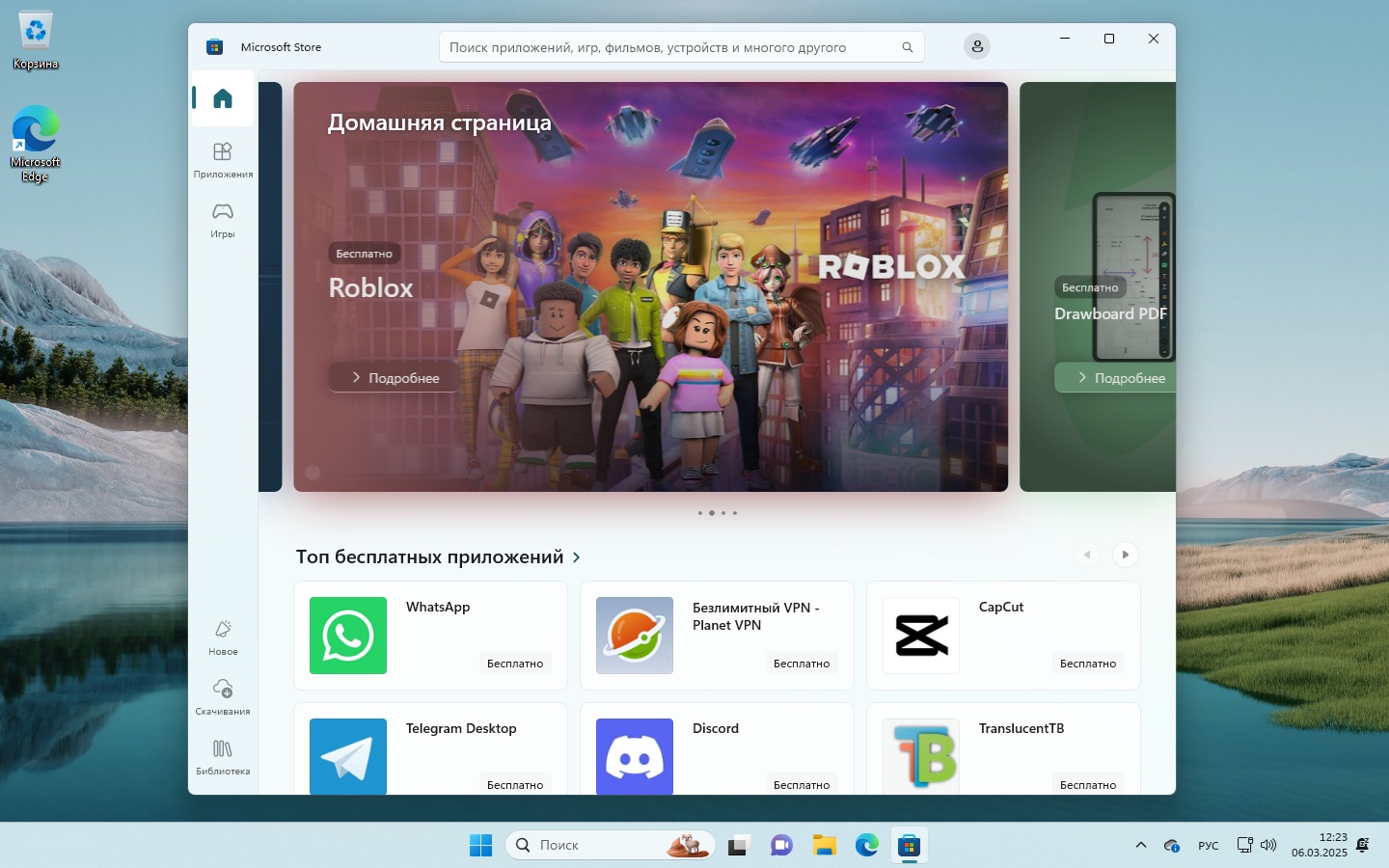Open the Home tab in the Store sidebar
The width and height of the screenshot is (1389, 868).
[x=223, y=98]
